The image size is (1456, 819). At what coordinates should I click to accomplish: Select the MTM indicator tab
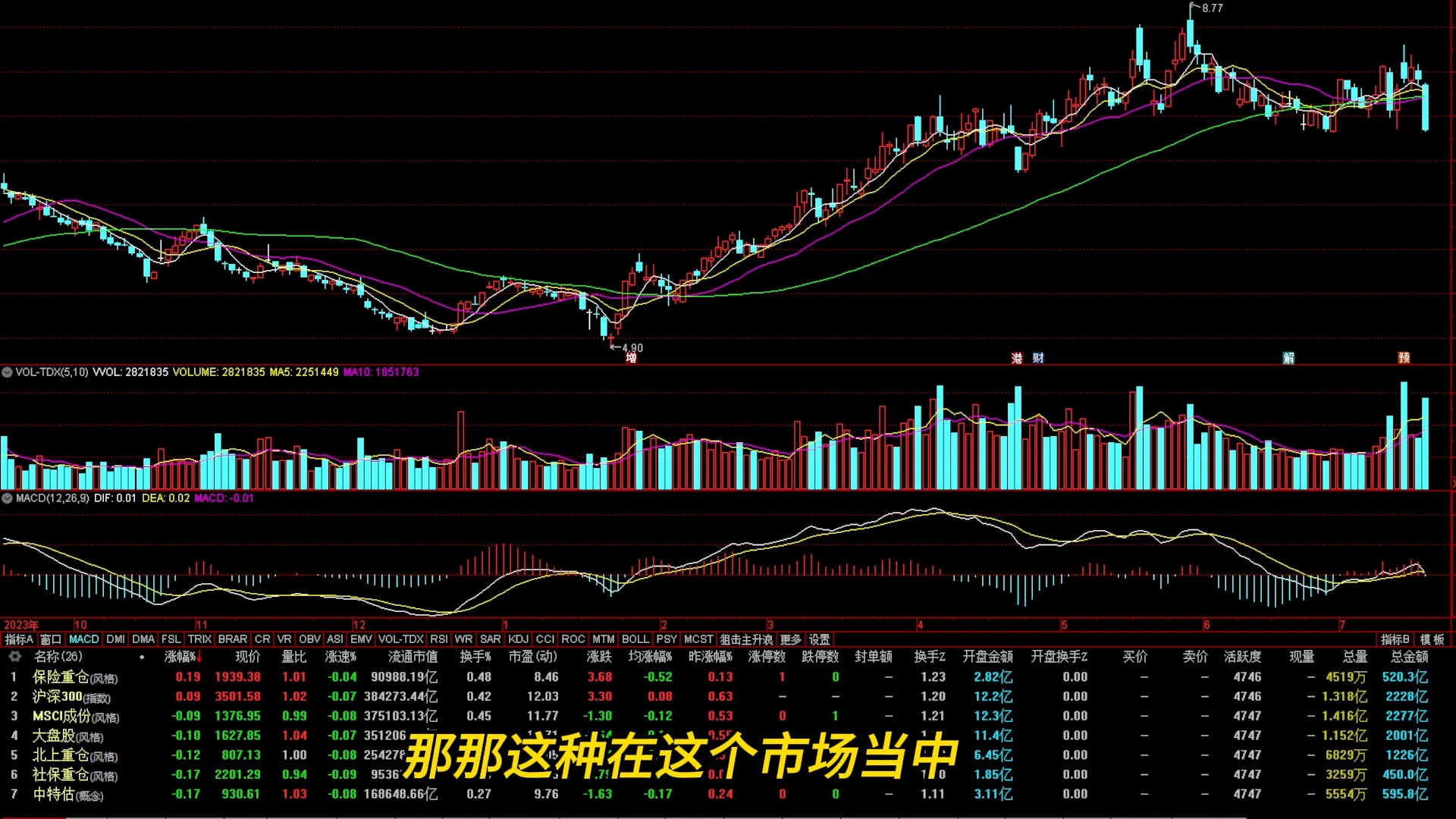pyautogui.click(x=604, y=639)
